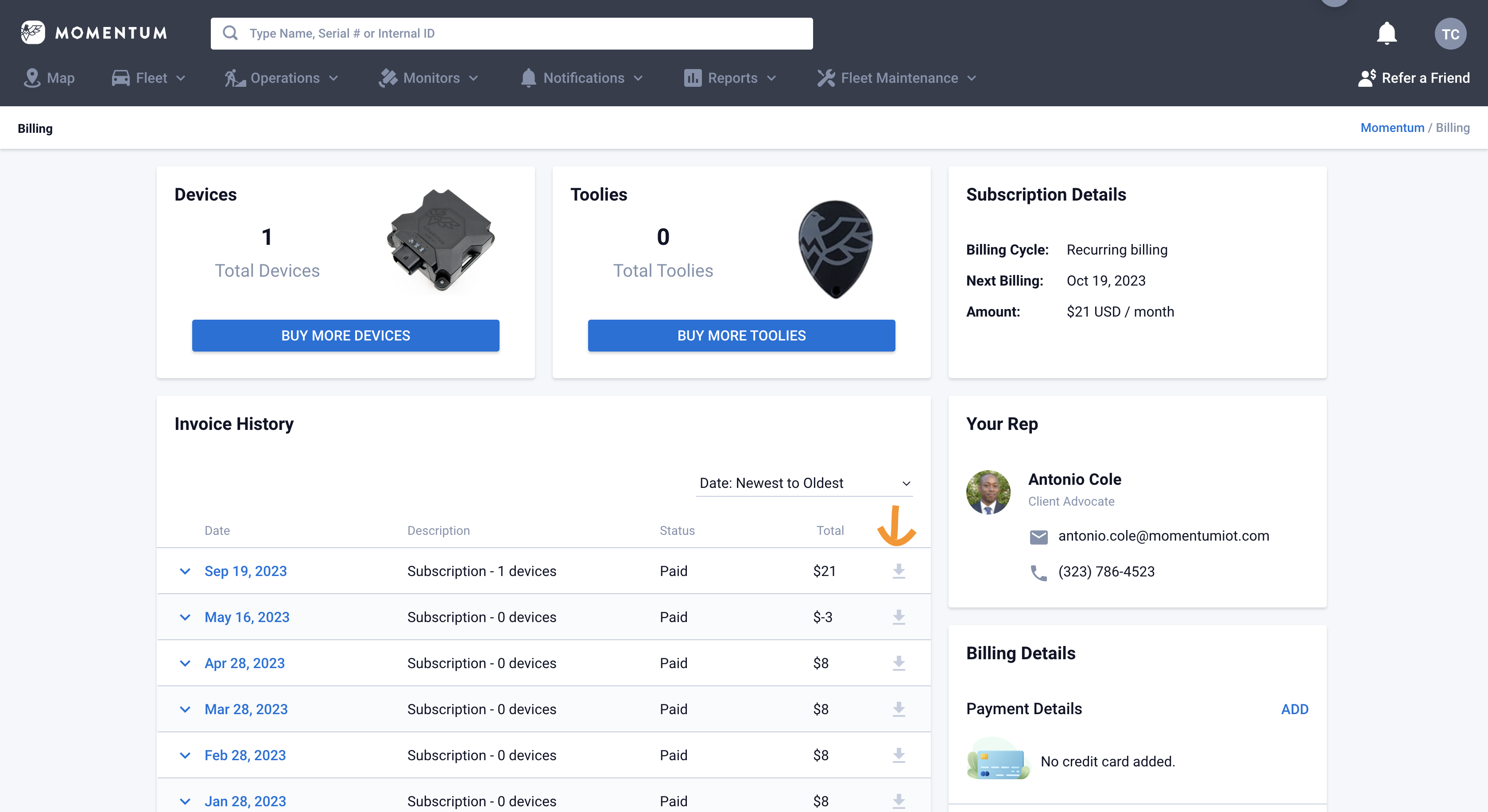Download the Feb 28, 2023 invoice

[x=898, y=755]
